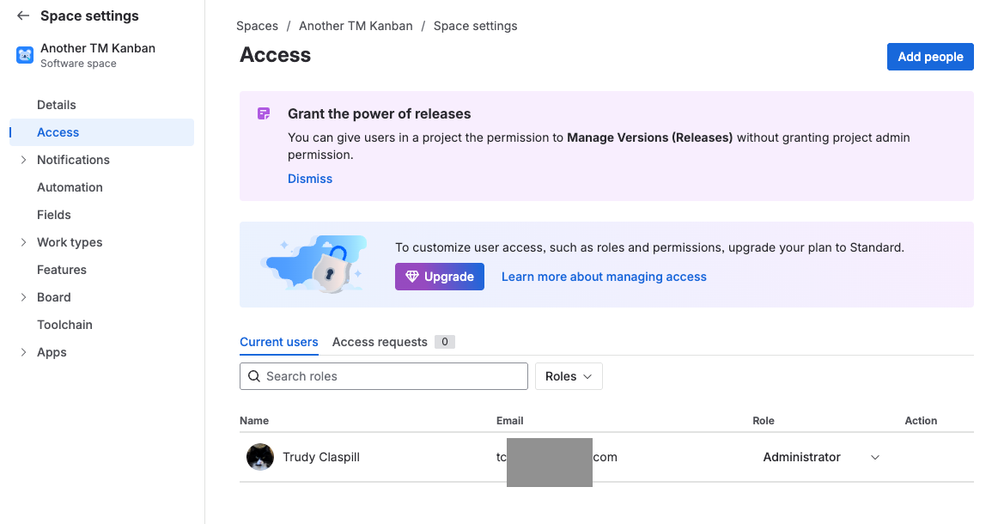This screenshot has width=998, height=524.
Task: Click the Access requests count badge 0
Action: coord(444,342)
